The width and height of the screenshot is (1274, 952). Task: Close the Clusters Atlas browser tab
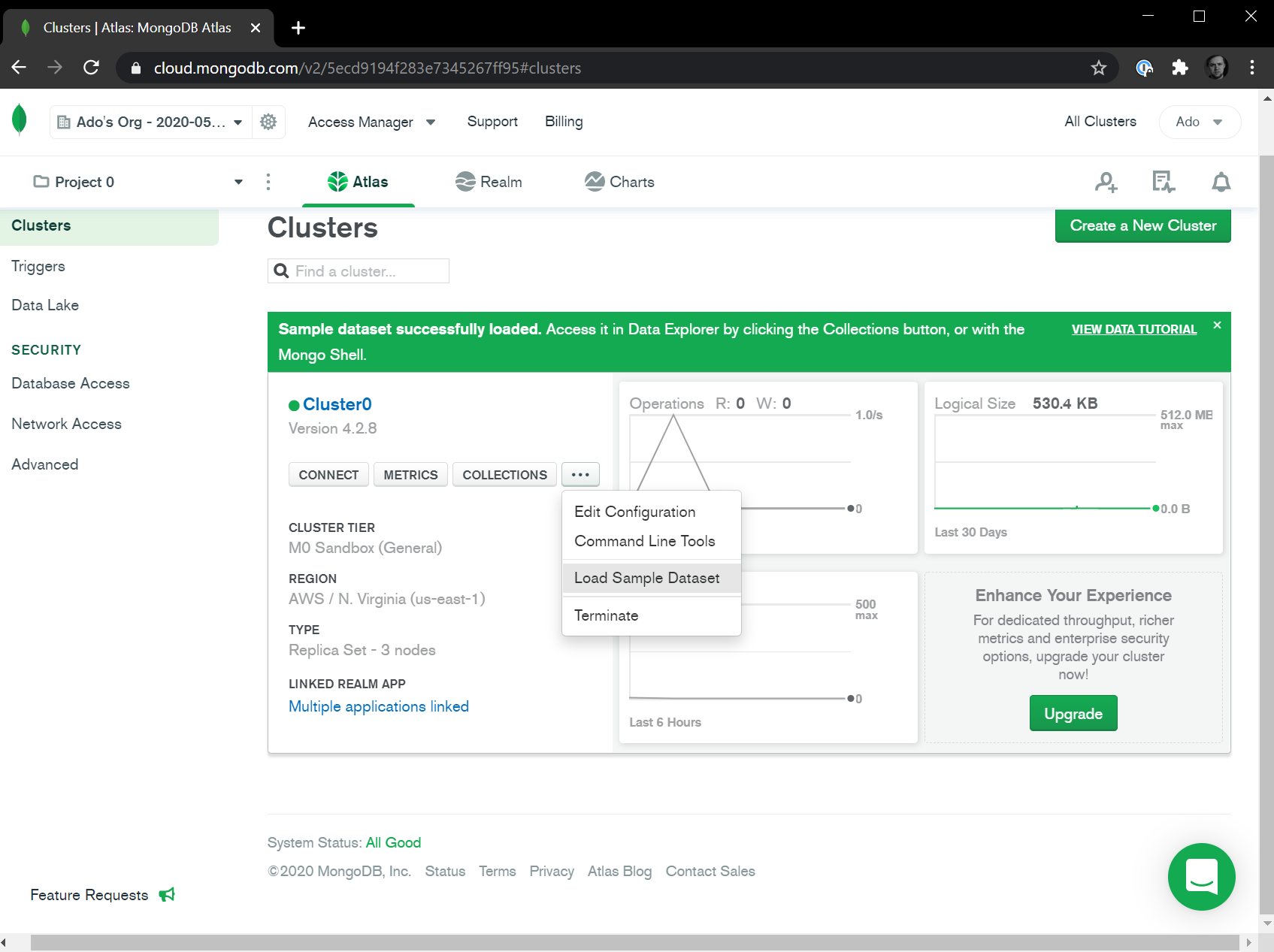click(x=256, y=28)
